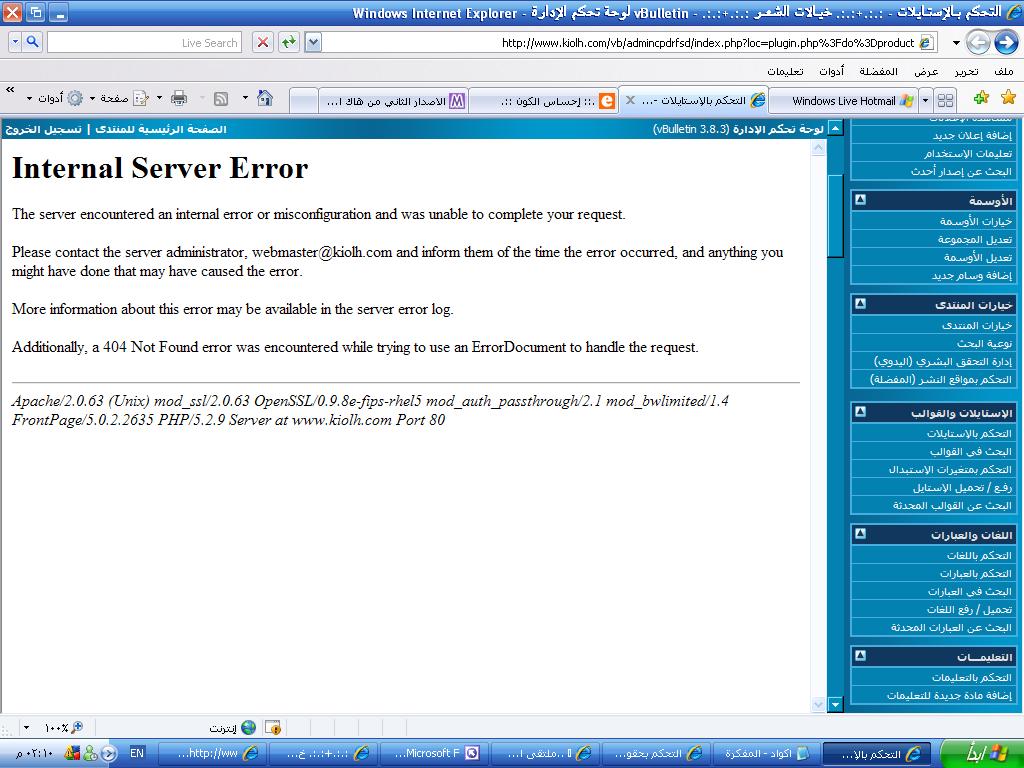This screenshot has height=768, width=1024.
Task: Open نوعية البحث link
Action: point(984,343)
